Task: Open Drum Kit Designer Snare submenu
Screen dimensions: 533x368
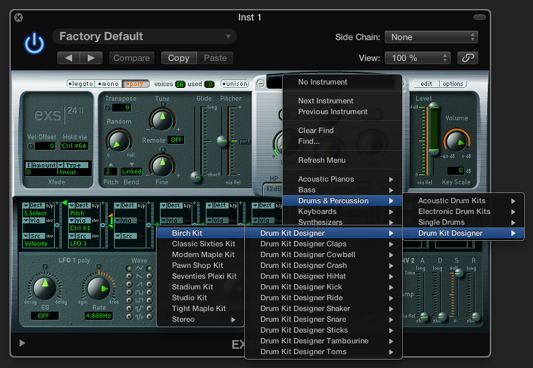Action: (323, 319)
